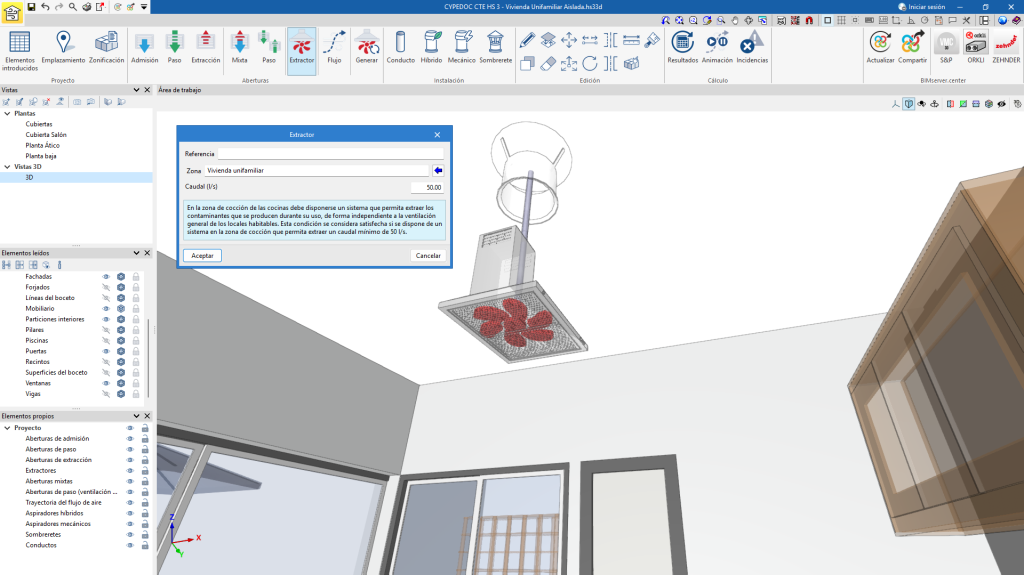The height and width of the screenshot is (575, 1024).
Task: Select Superficies del boceto row
Action: click(56, 372)
